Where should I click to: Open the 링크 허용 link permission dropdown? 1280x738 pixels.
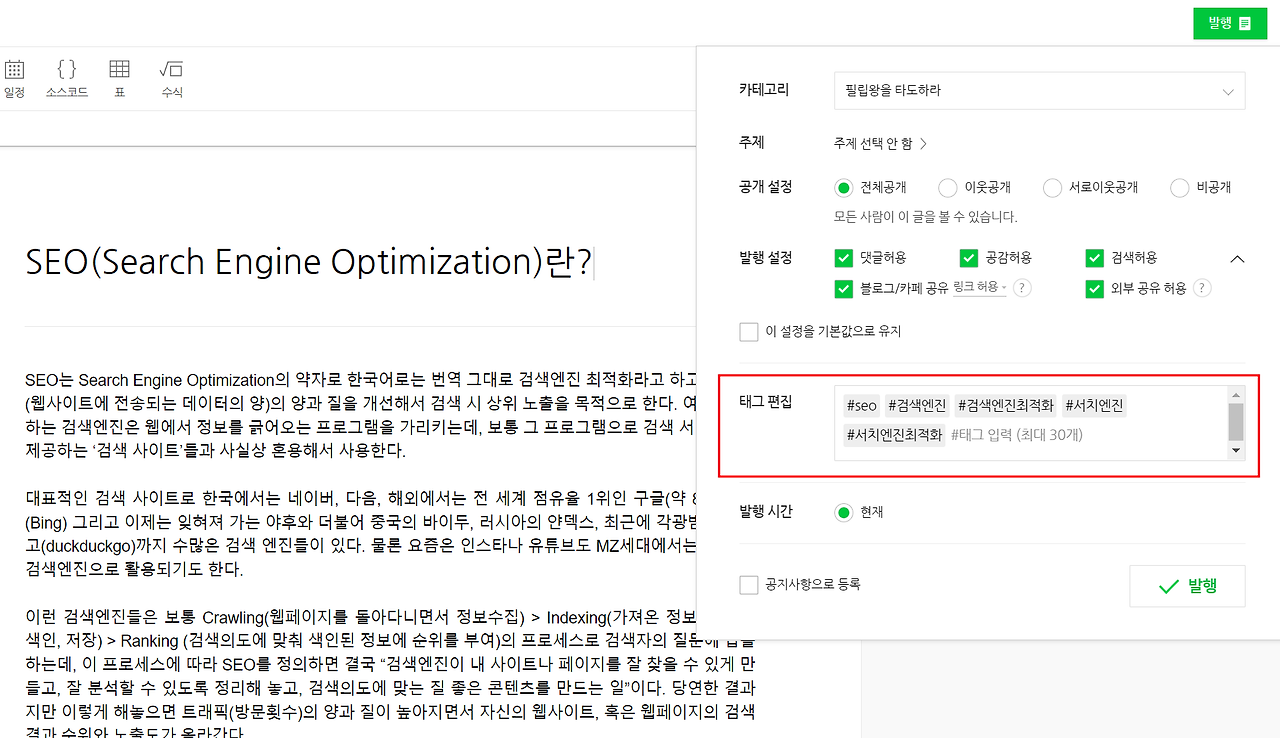point(980,287)
